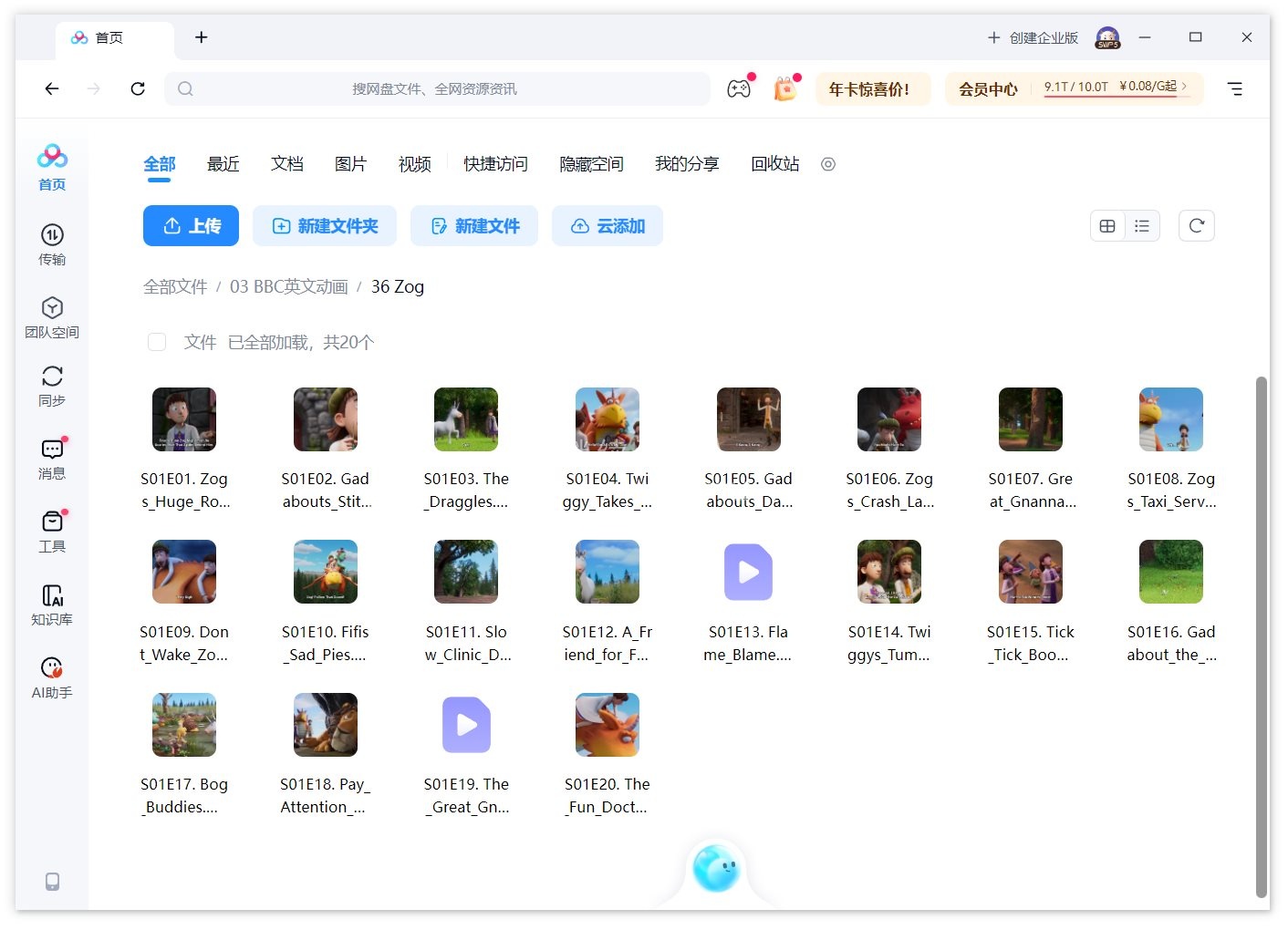Viewport: 1288px width, 930px height.
Task: Open new tab with plus button
Action: pos(202,37)
